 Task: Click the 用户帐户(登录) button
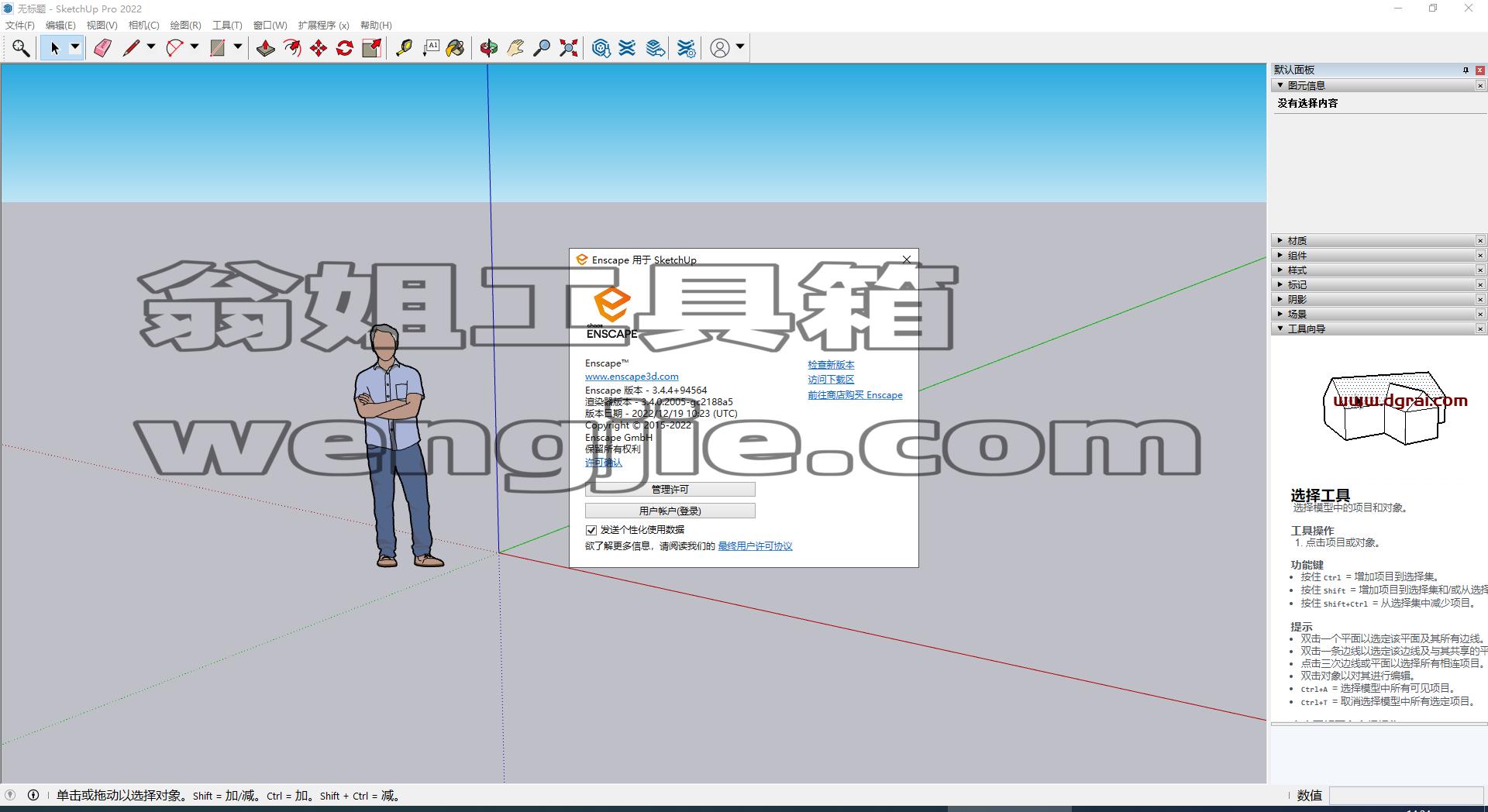pyautogui.click(x=670, y=511)
